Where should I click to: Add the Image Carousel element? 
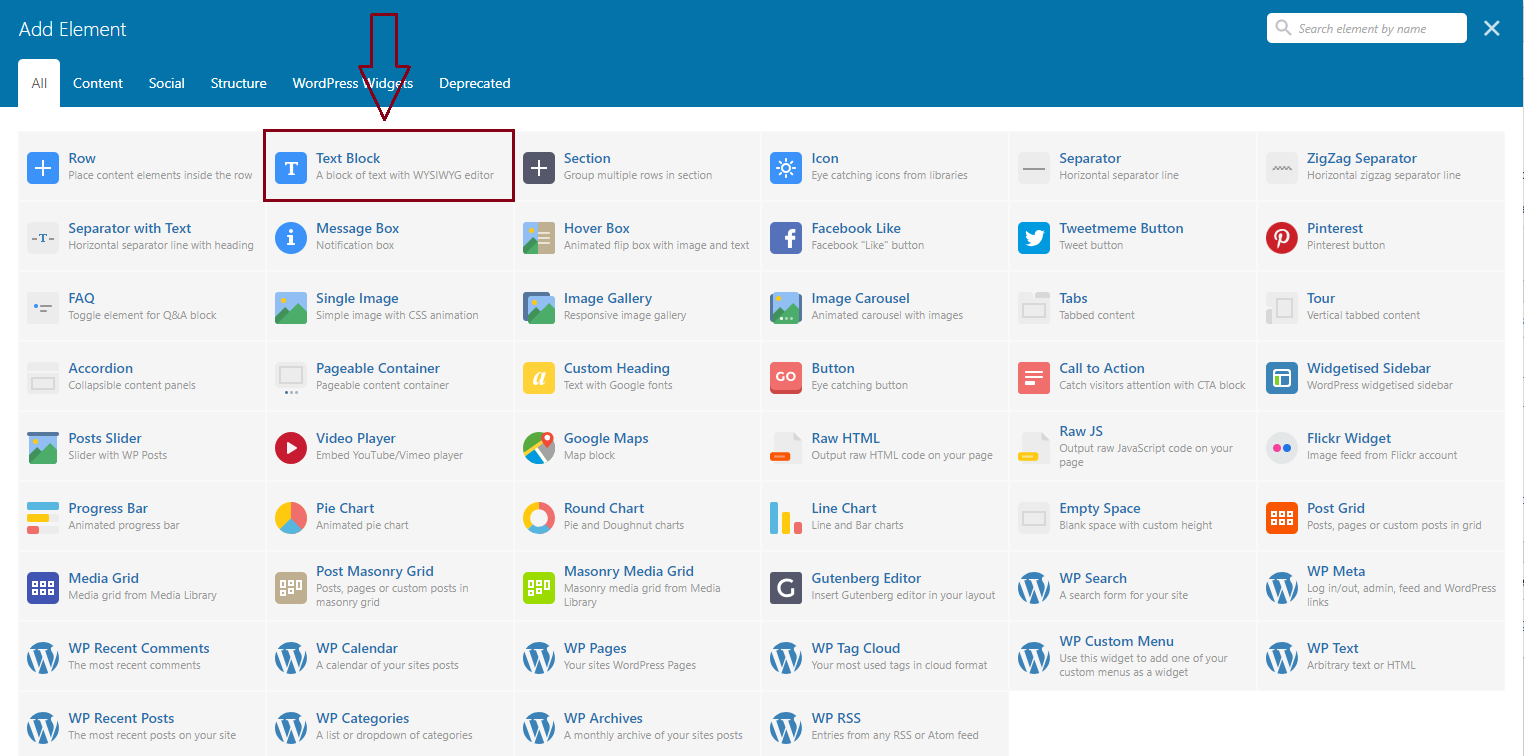pyautogui.click(x=860, y=299)
